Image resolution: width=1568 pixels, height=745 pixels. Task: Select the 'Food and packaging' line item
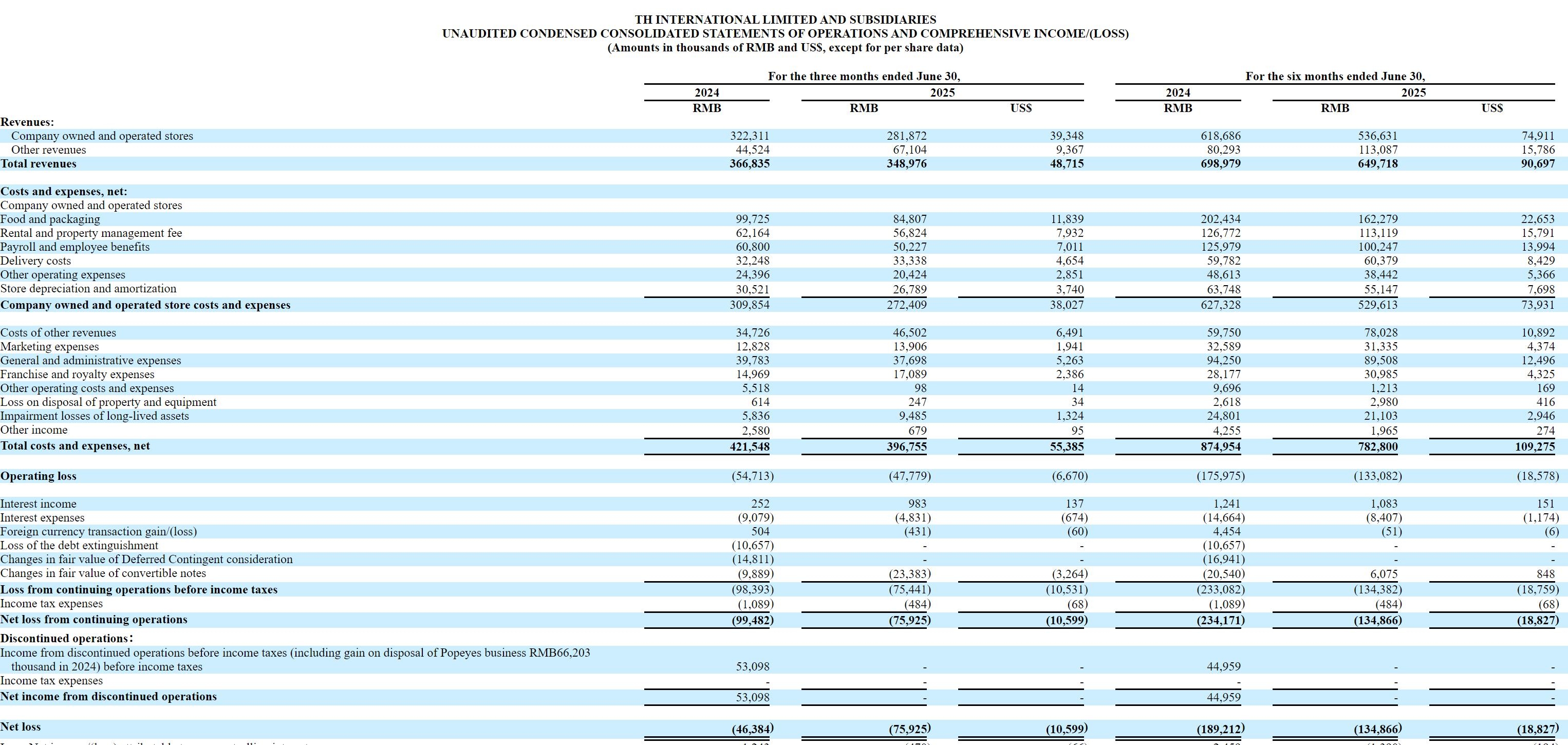pos(50,219)
